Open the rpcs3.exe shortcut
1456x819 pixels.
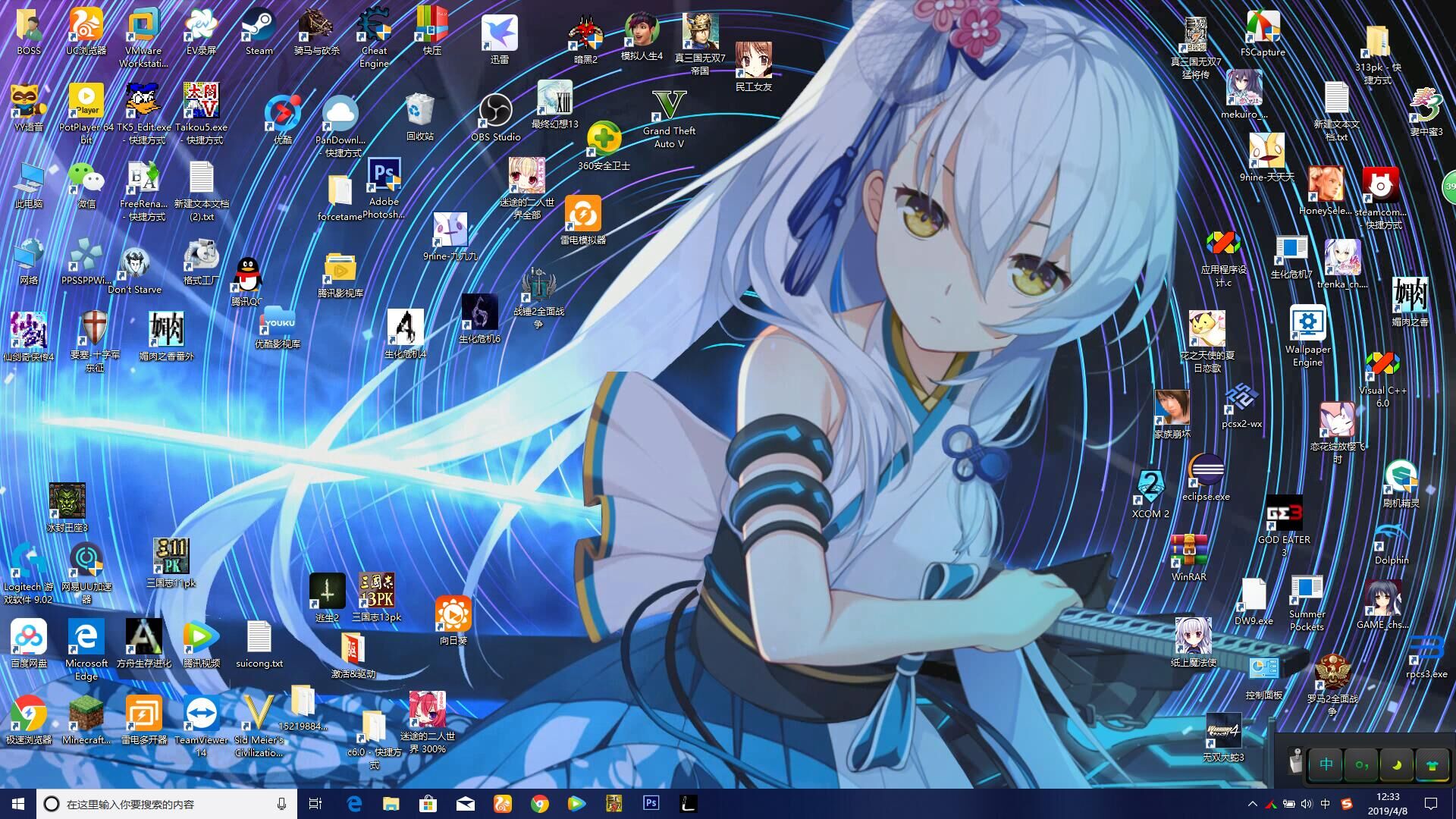pos(1426,656)
